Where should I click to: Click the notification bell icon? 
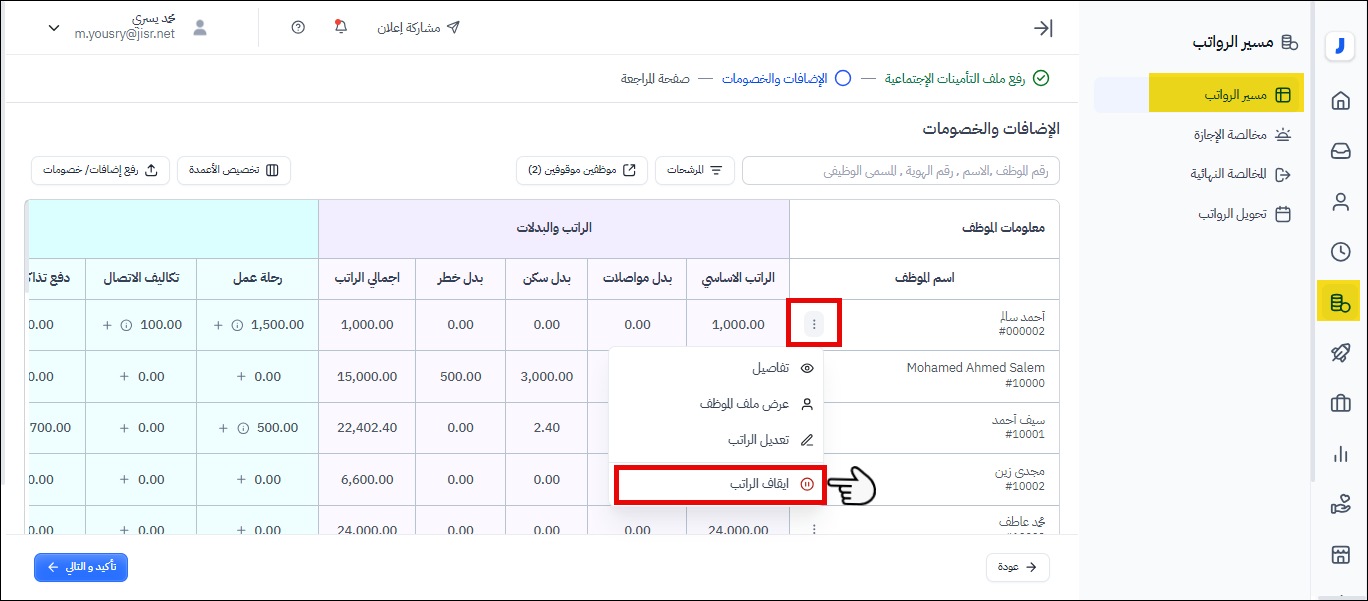tap(340, 27)
